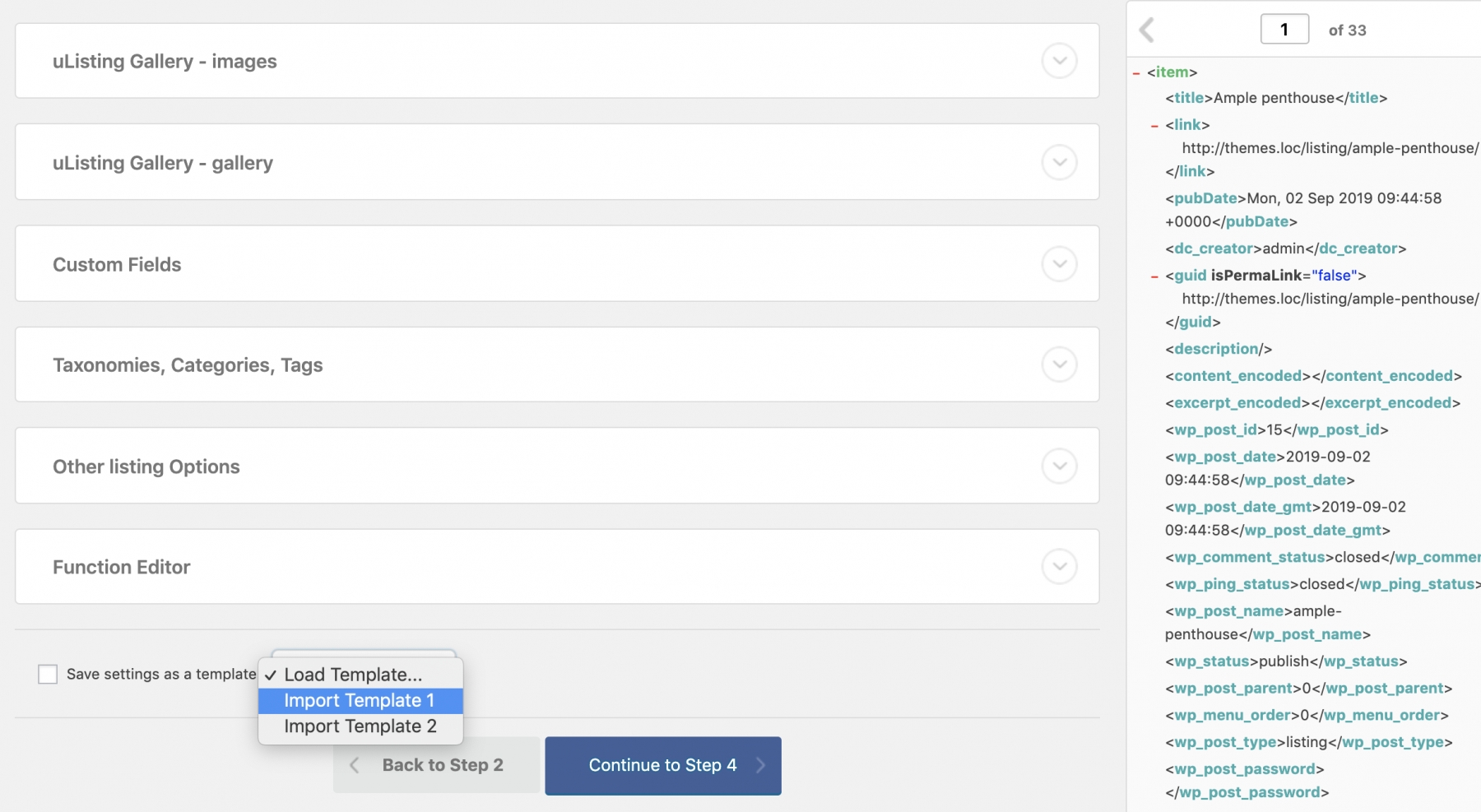The height and width of the screenshot is (812, 1481).
Task: Collapse the item XML node
Action: click(1136, 73)
